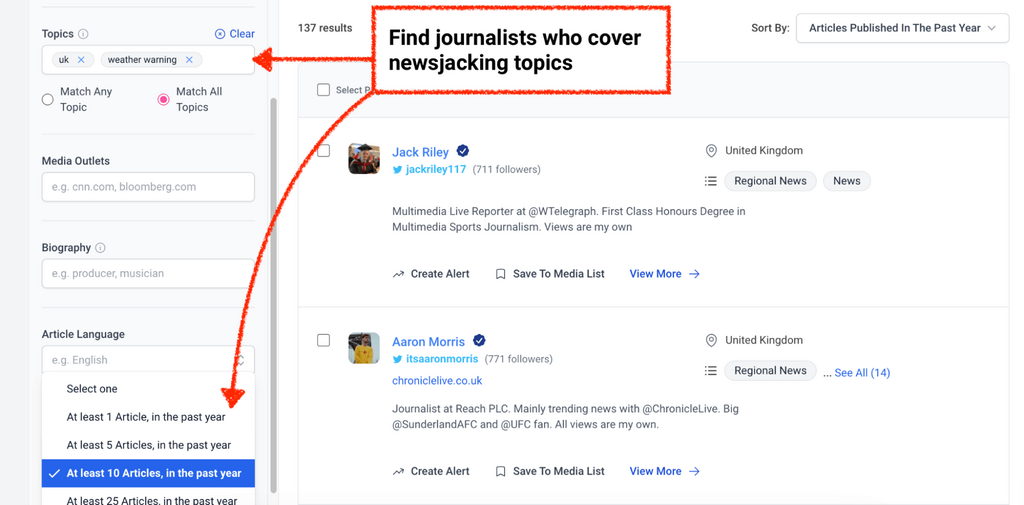
Task: Choose 'At least 5 Articles, in the past year'
Action: coord(148,445)
